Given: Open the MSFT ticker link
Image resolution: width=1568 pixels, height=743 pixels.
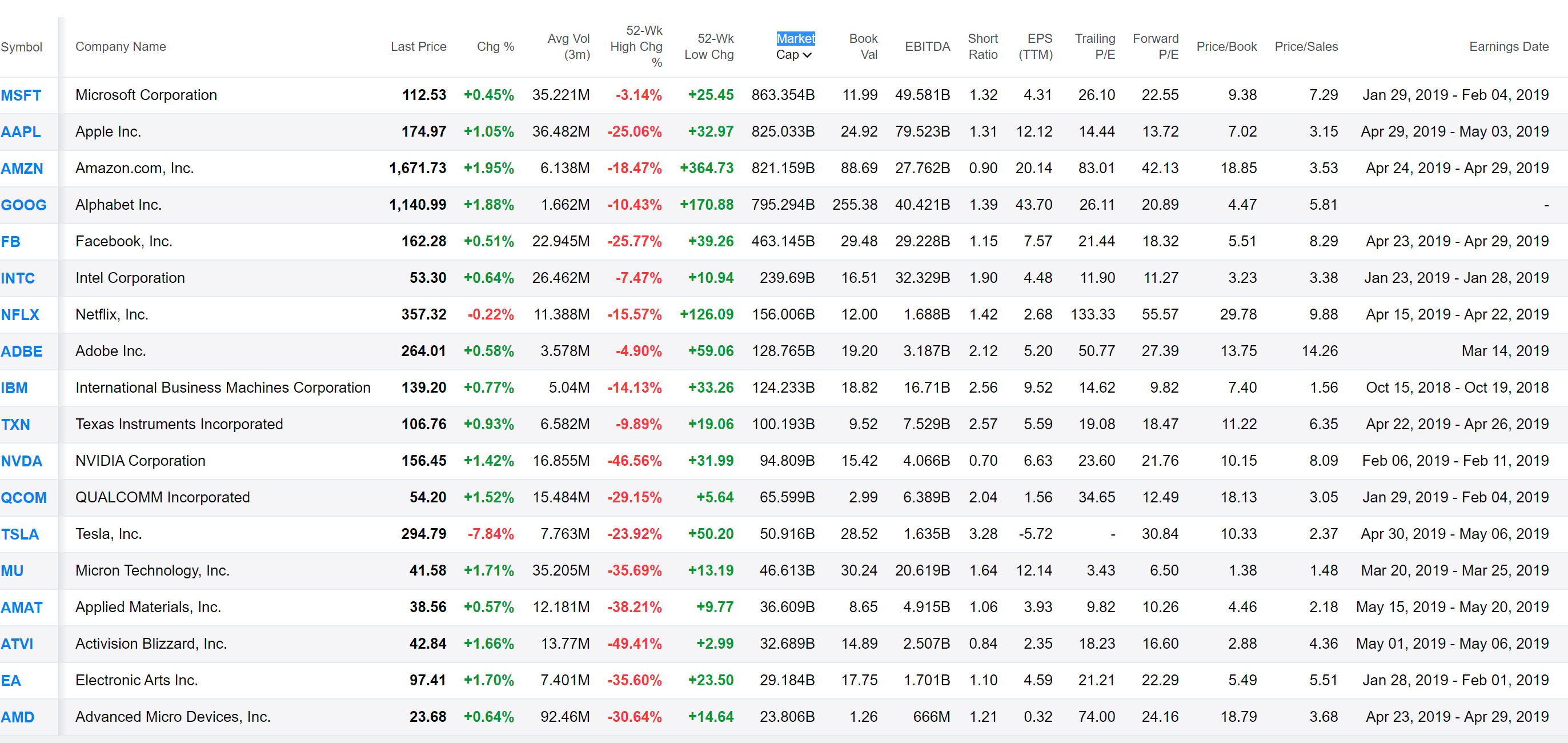Looking at the screenshot, I should pos(21,95).
